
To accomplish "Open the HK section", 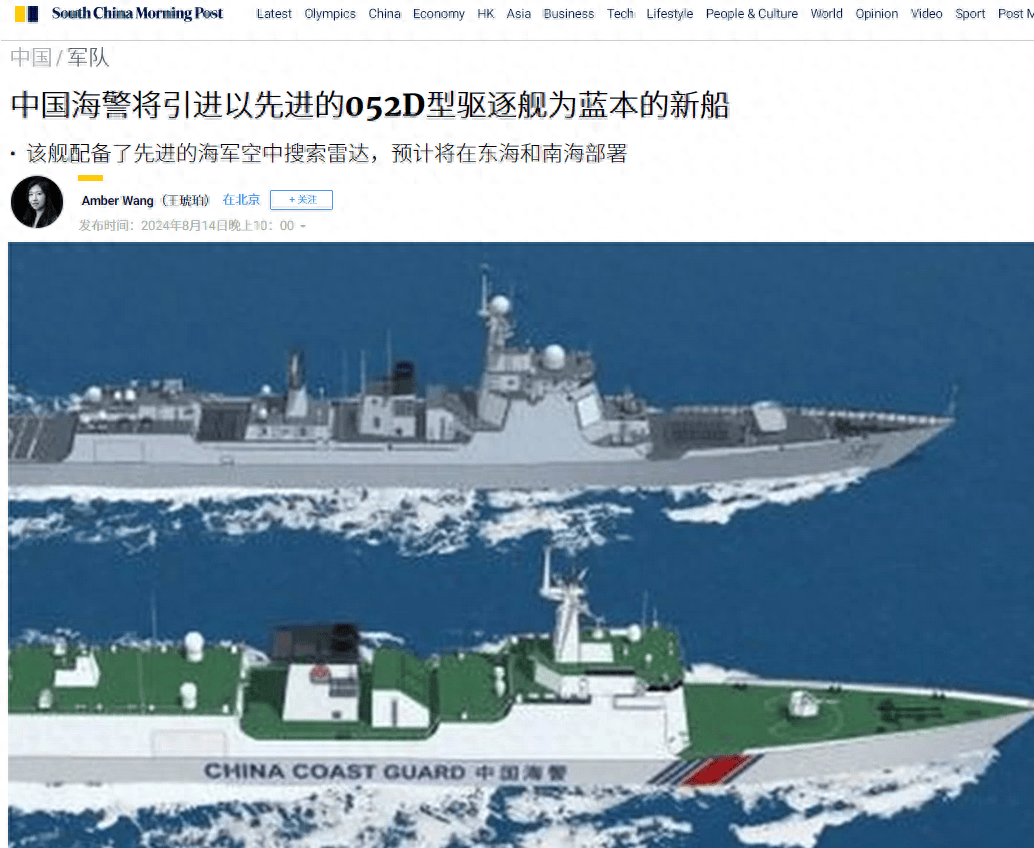I will tap(486, 14).
